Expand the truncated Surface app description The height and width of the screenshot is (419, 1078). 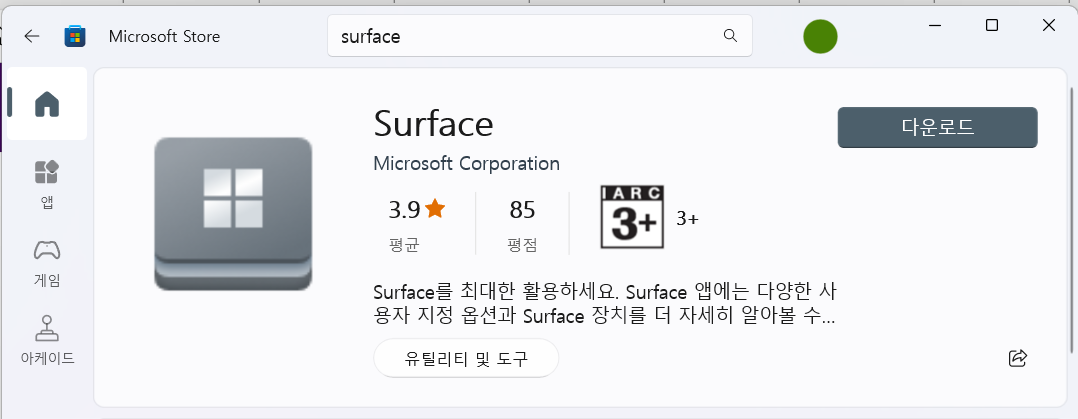[605, 304]
